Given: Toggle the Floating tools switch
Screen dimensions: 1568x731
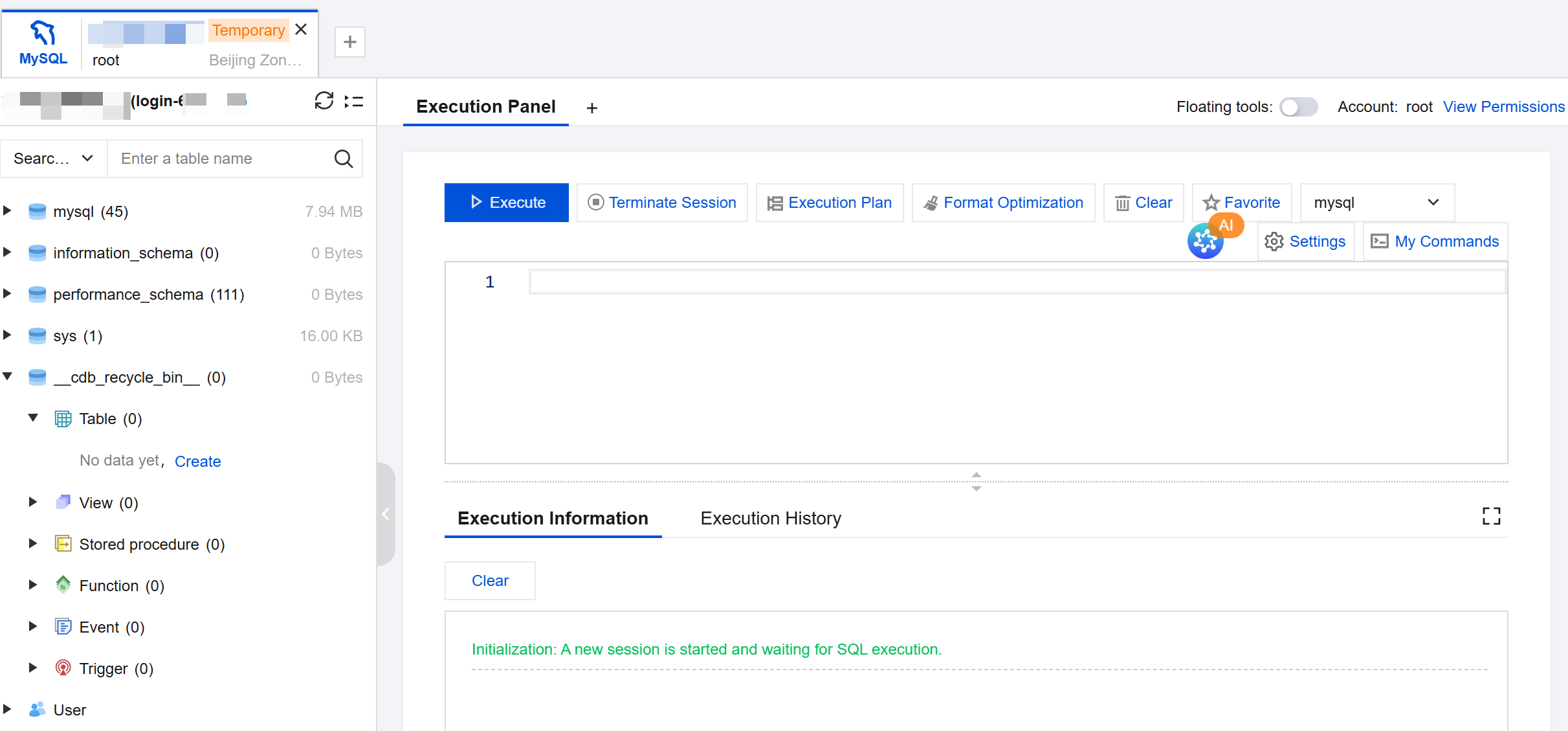Looking at the screenshot, I should [x=1299, y=107].
